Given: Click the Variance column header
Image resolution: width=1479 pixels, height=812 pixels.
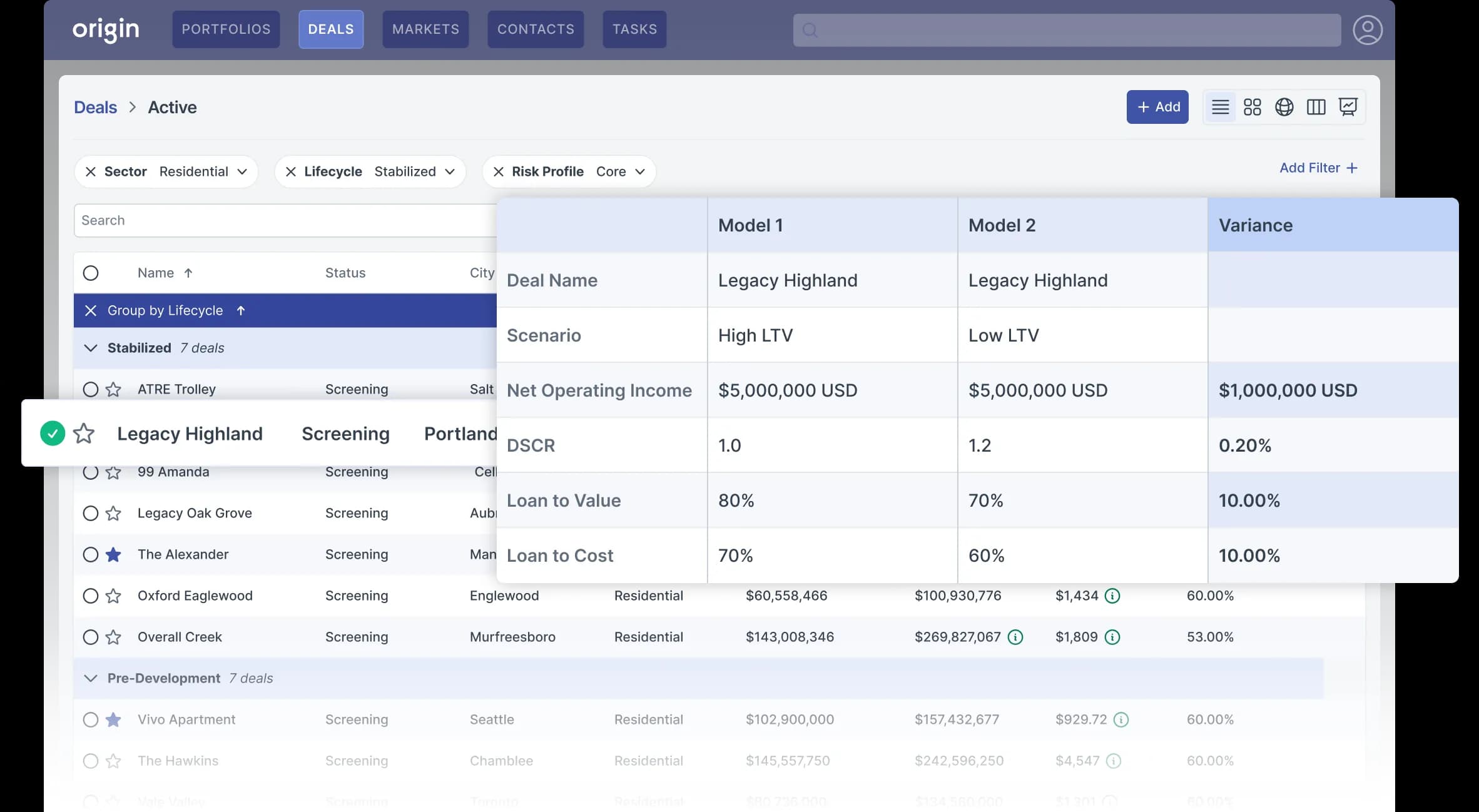Looking at the screenshot, I should coord(1333,225).
